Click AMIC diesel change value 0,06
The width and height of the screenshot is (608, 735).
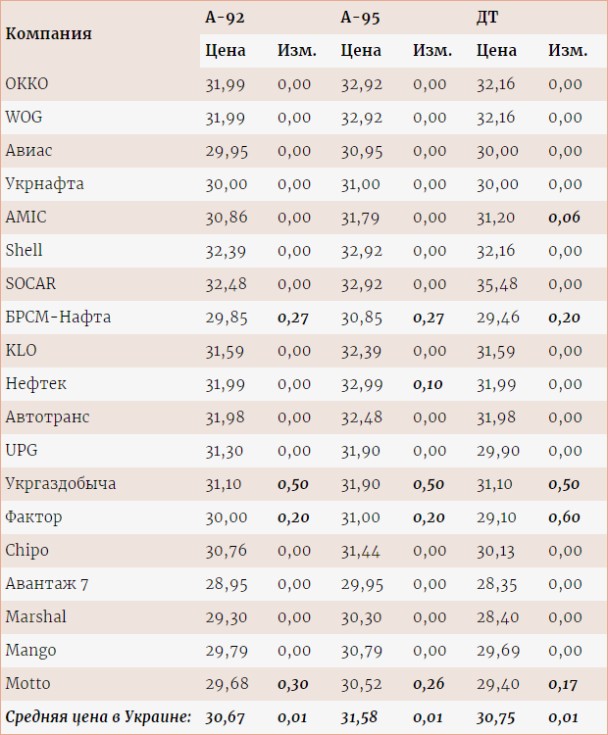(x=564, y=218)
